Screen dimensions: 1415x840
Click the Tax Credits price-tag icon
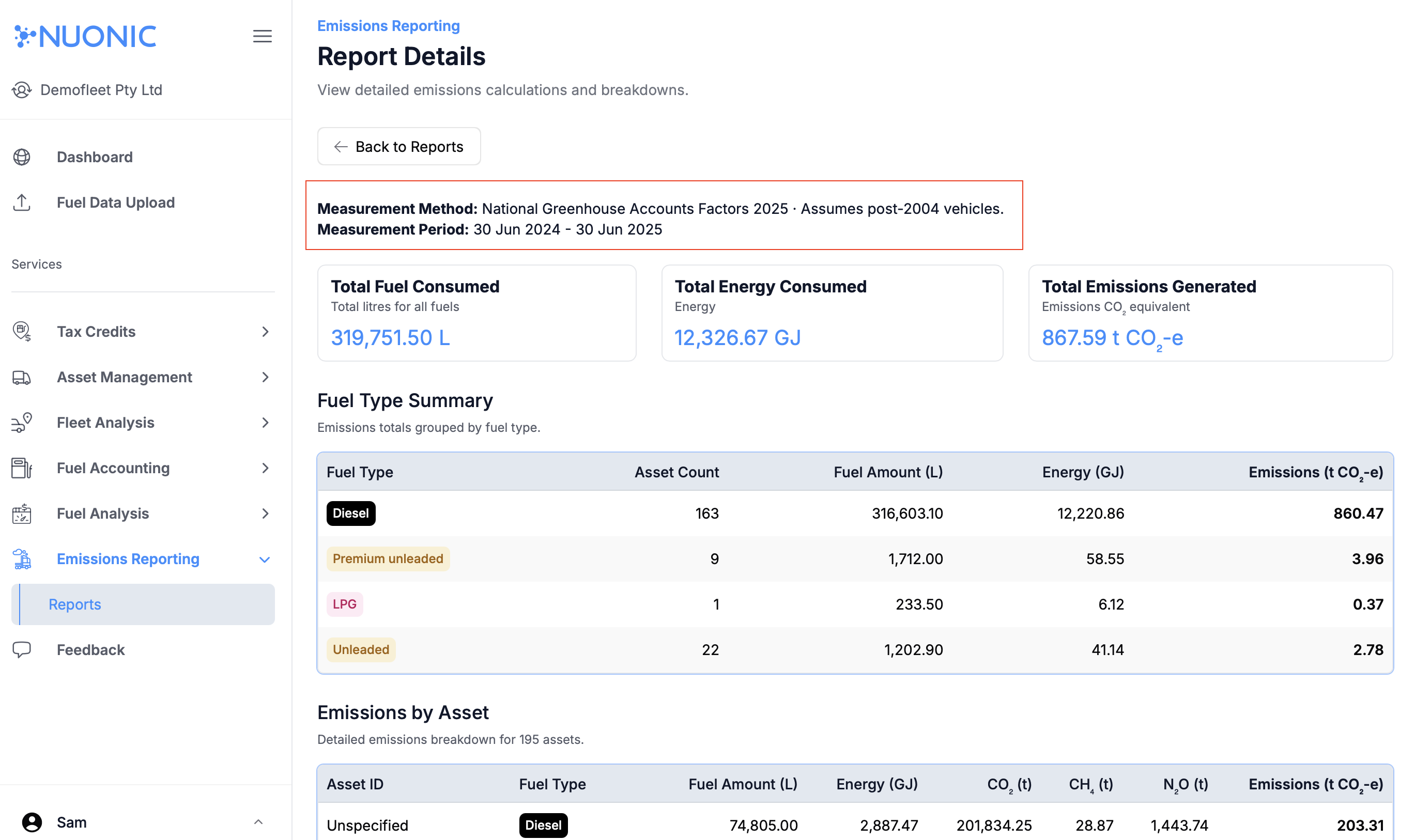point(22,332)
